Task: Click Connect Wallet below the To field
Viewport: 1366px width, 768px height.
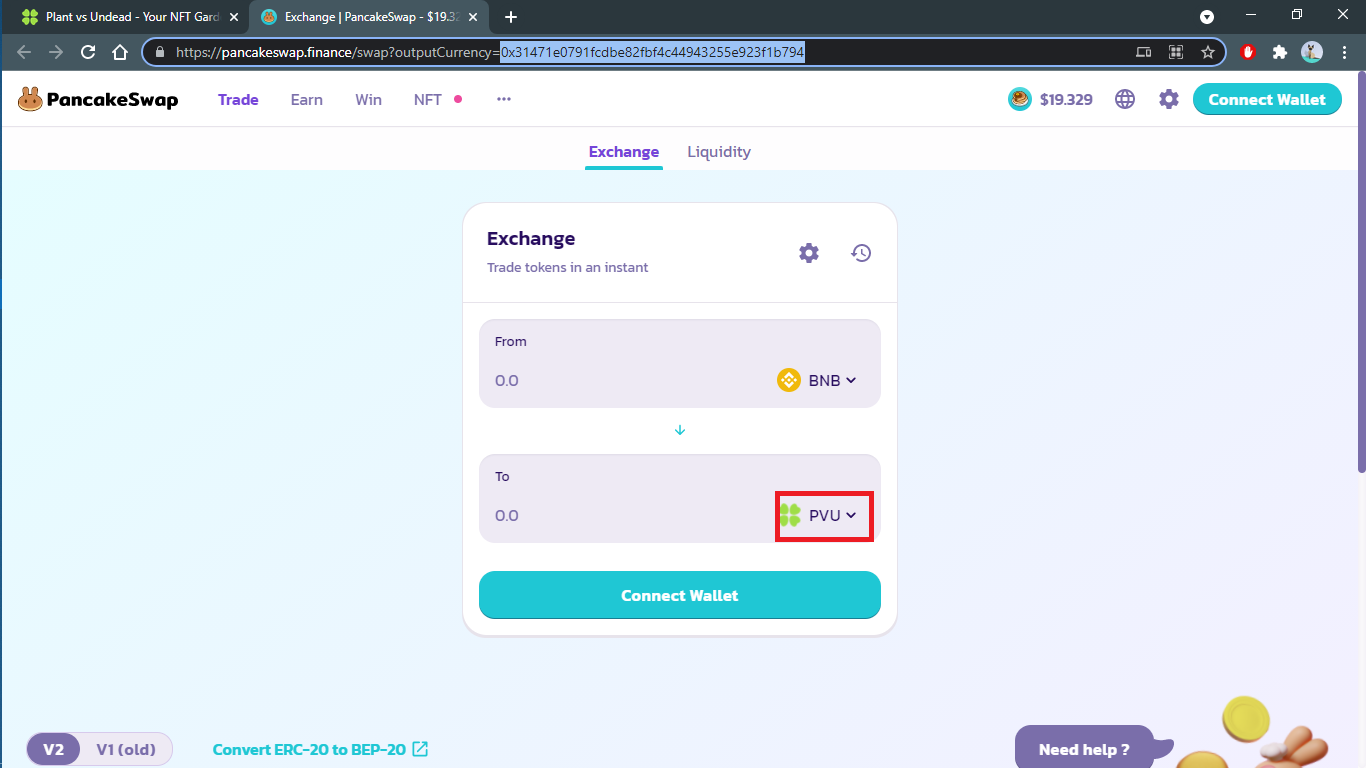Action: tap(680, 595)
